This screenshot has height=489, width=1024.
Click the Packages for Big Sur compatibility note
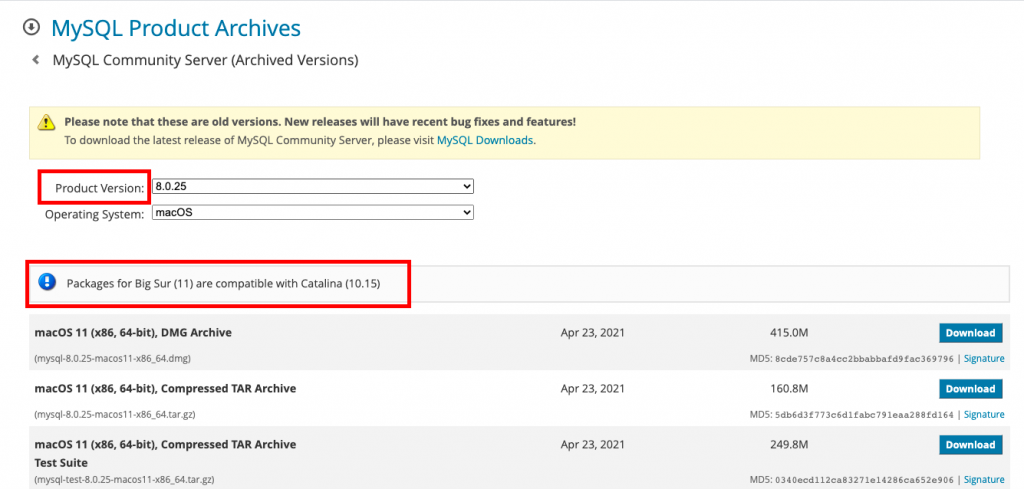click(223, 283)
